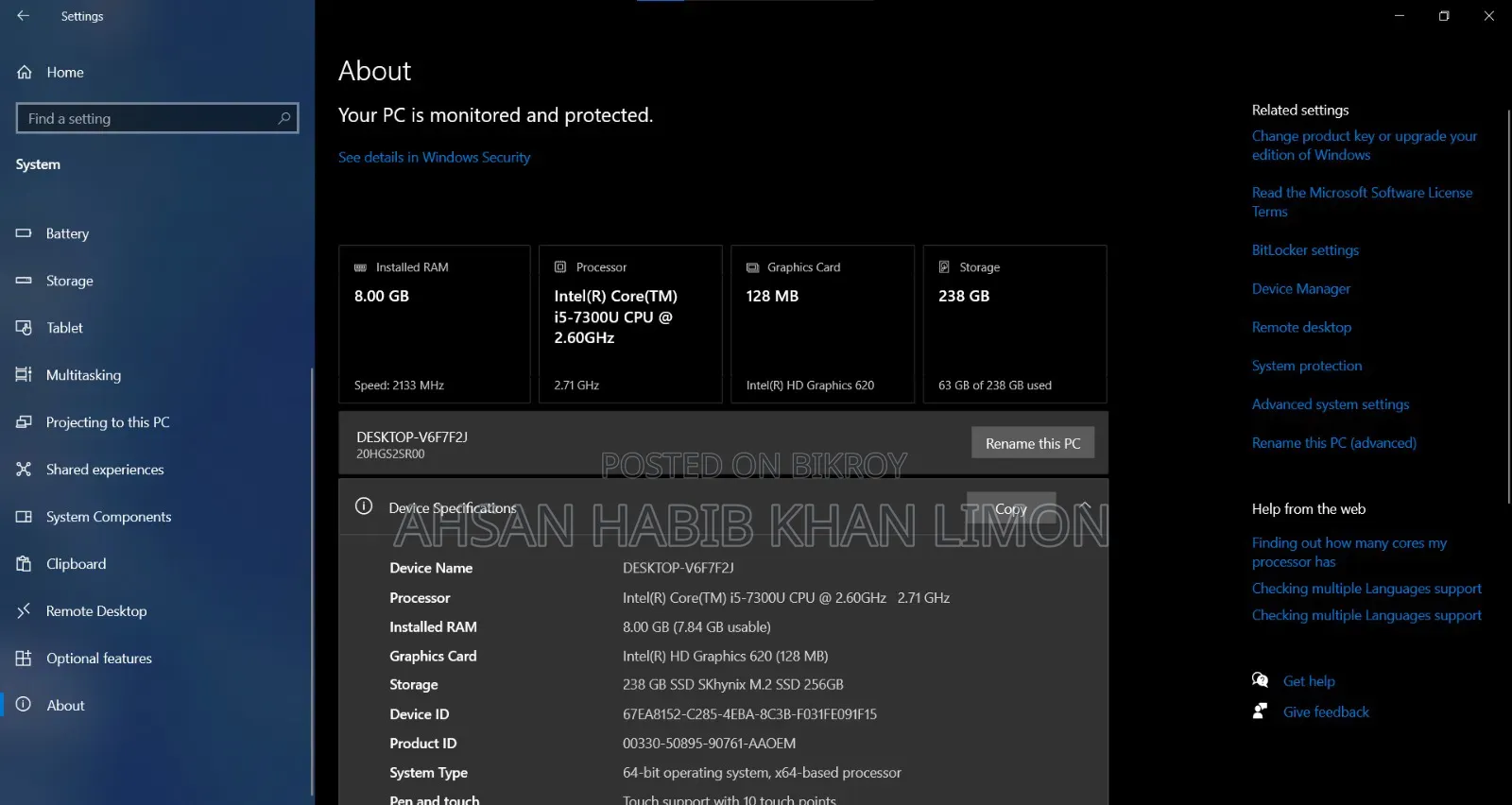
Task: Click the Battery sidebar icon
Action: click(x=24, y=233)
